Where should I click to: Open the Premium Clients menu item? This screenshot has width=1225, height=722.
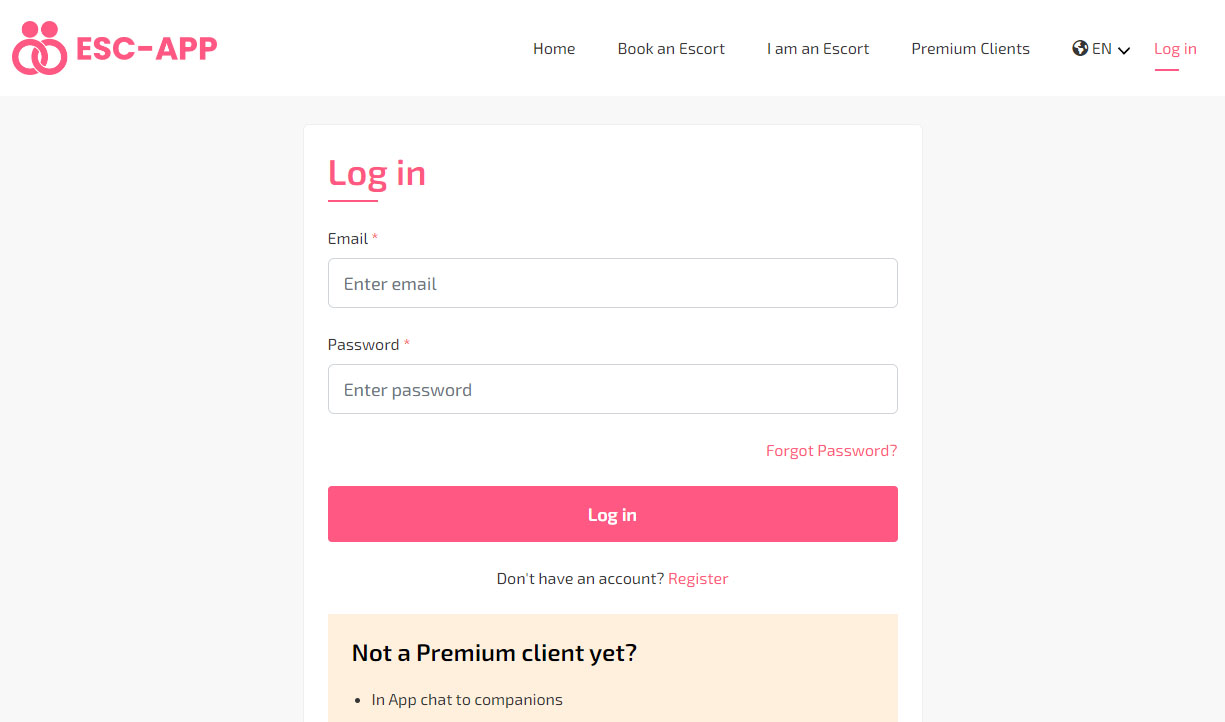click(970, 49)
